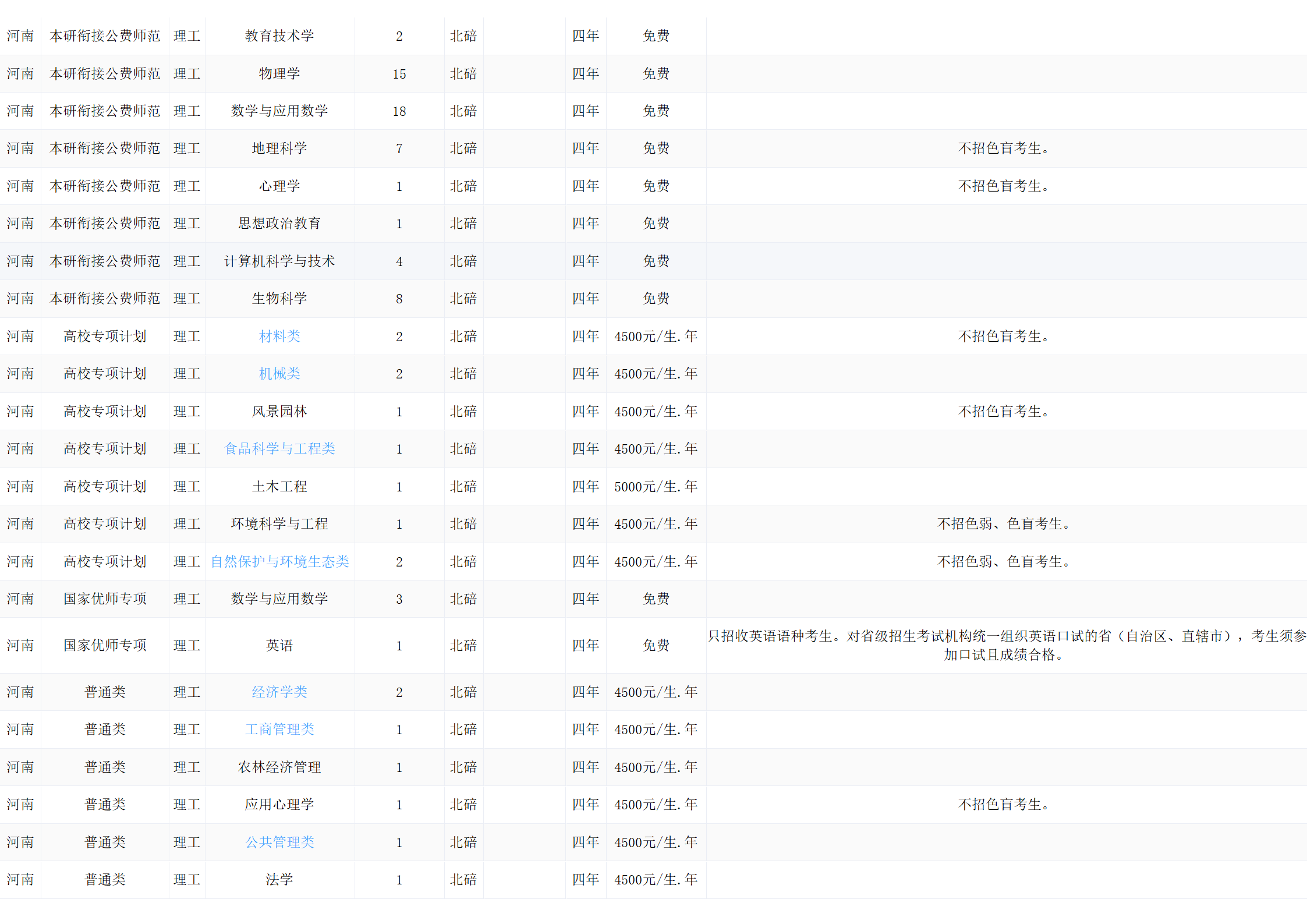Image resolution: width=1307 pixels, height=924 pixels.
Task: Open the 工商管理类 link
Action: [279, 729]
